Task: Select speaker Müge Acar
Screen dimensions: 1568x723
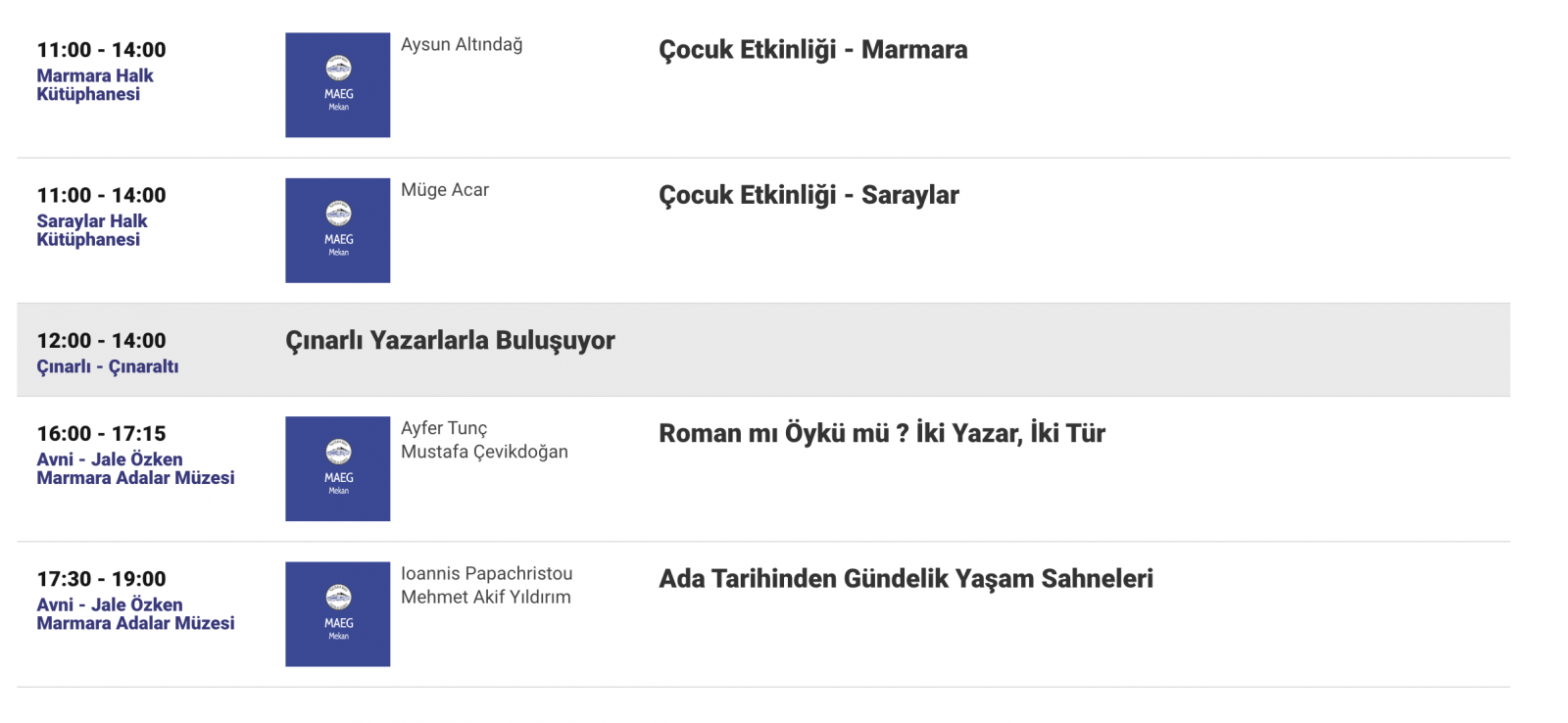Action: 445,190
